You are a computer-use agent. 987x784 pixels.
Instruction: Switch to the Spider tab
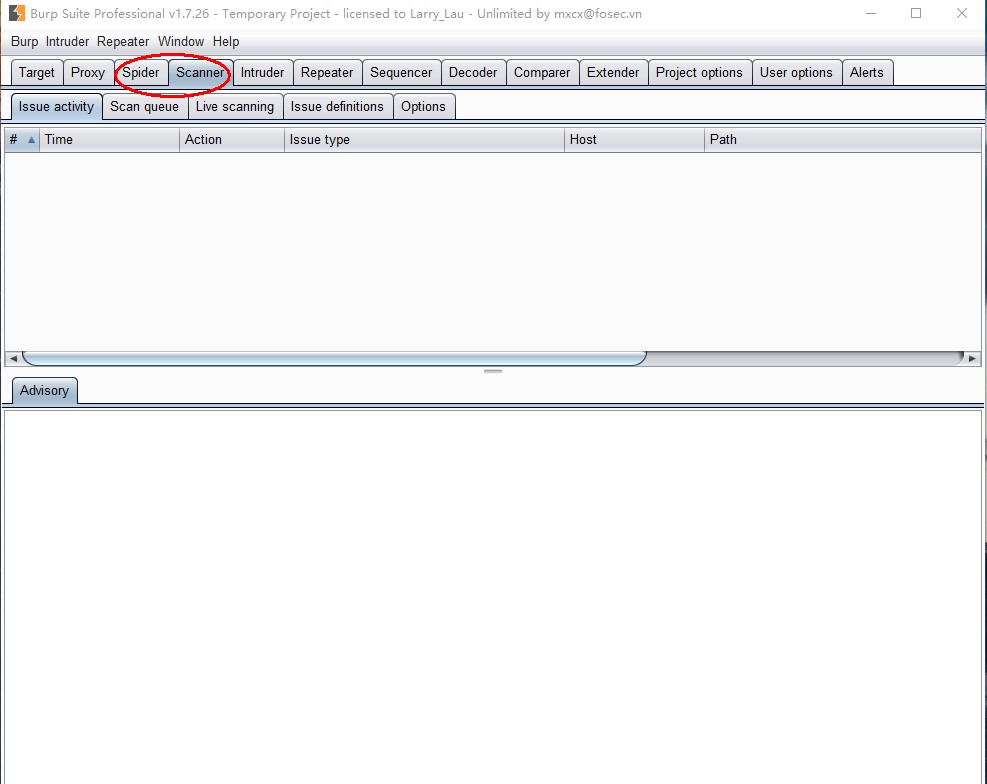click(x=140, y=72)
